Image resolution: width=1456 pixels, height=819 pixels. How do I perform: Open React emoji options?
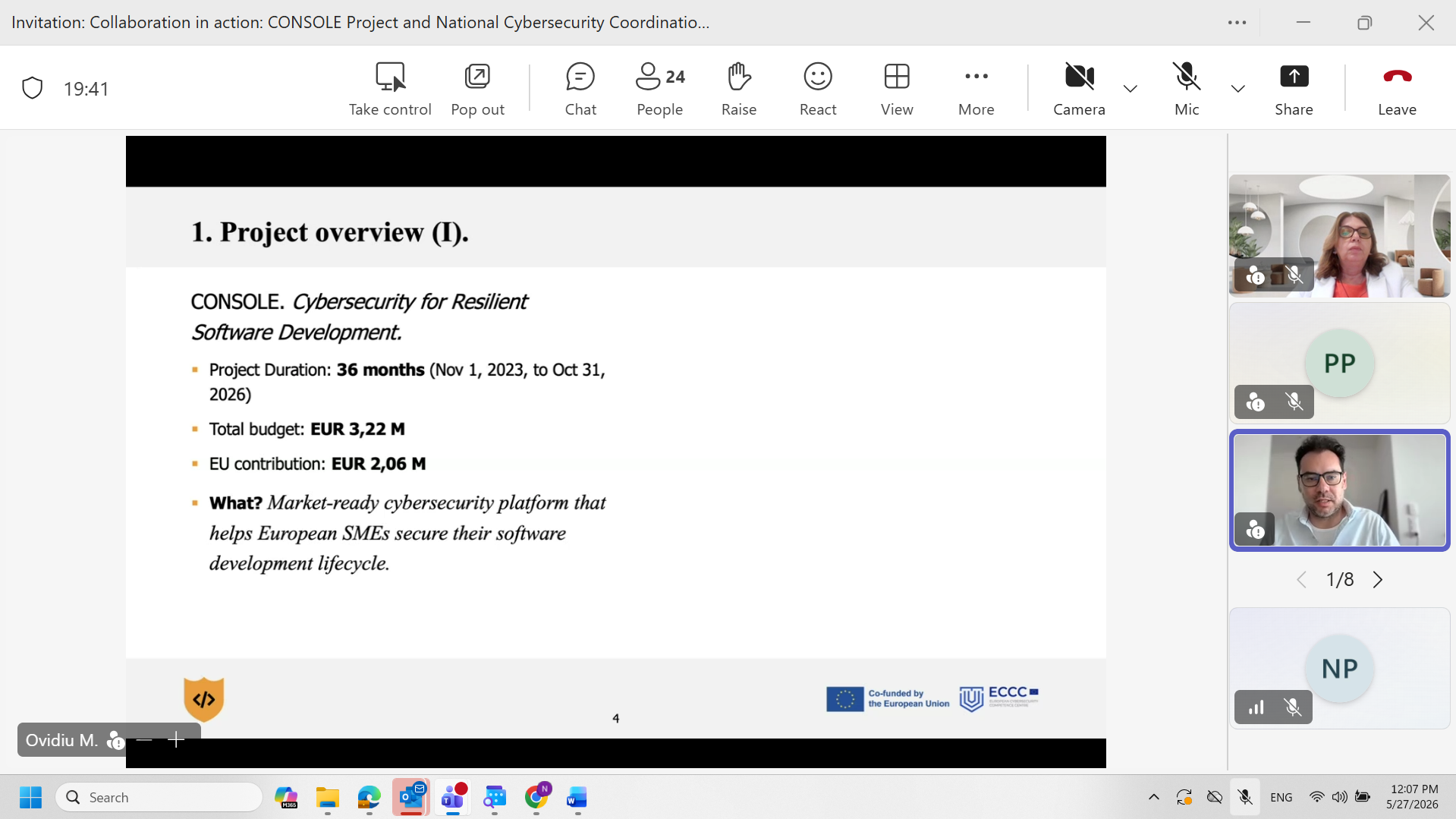coord(818,89)
